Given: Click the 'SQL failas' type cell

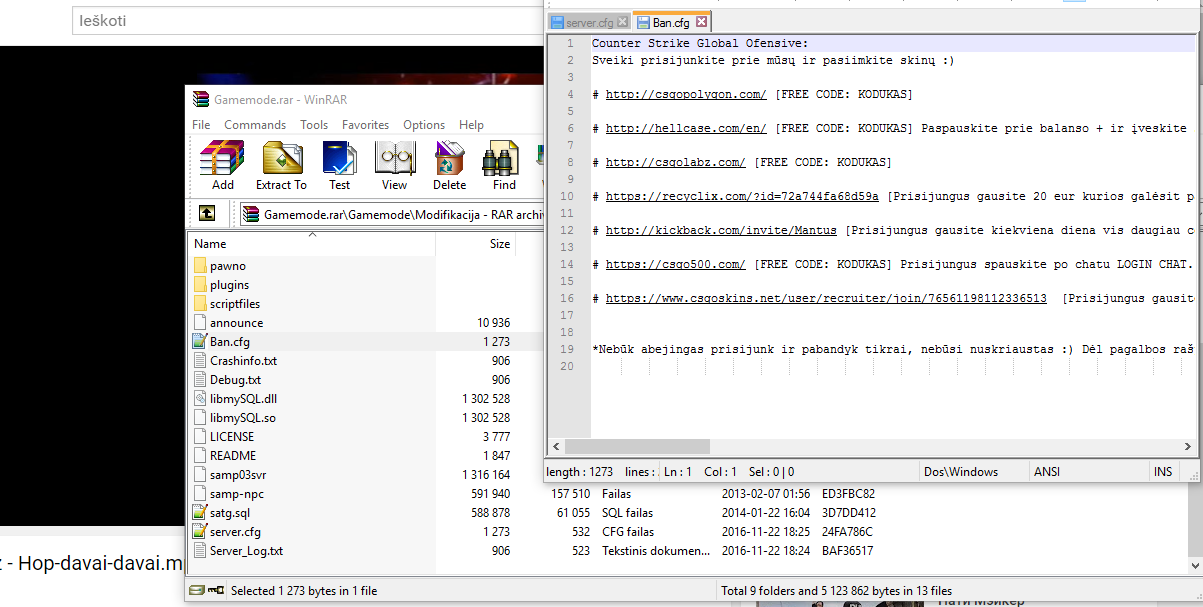Looking at the screenshot, I should coord(627,513).
